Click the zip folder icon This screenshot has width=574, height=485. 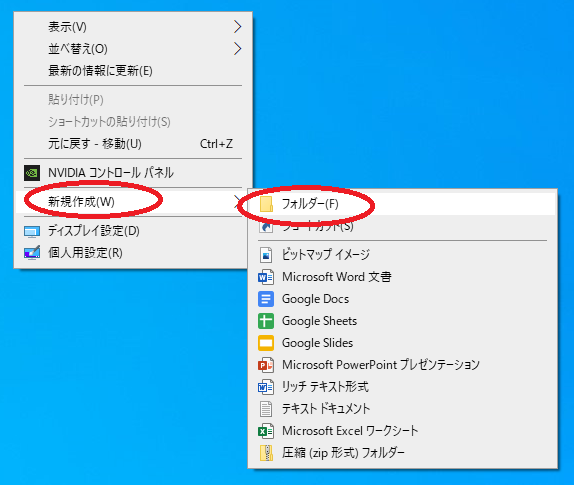point(266,453)
